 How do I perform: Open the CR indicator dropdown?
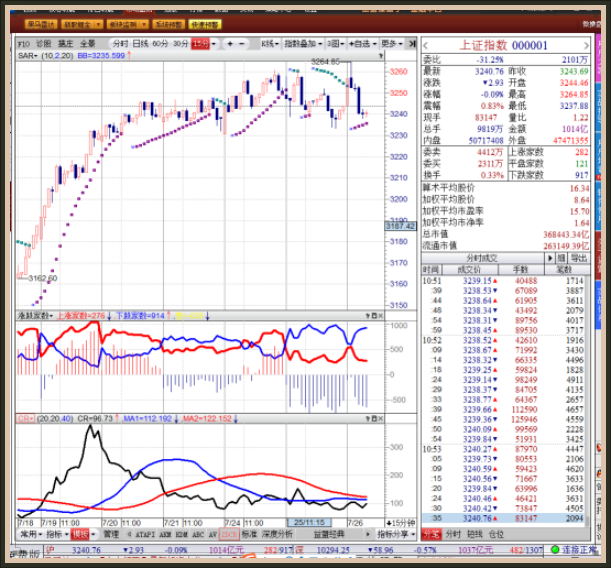pos(25,418)
